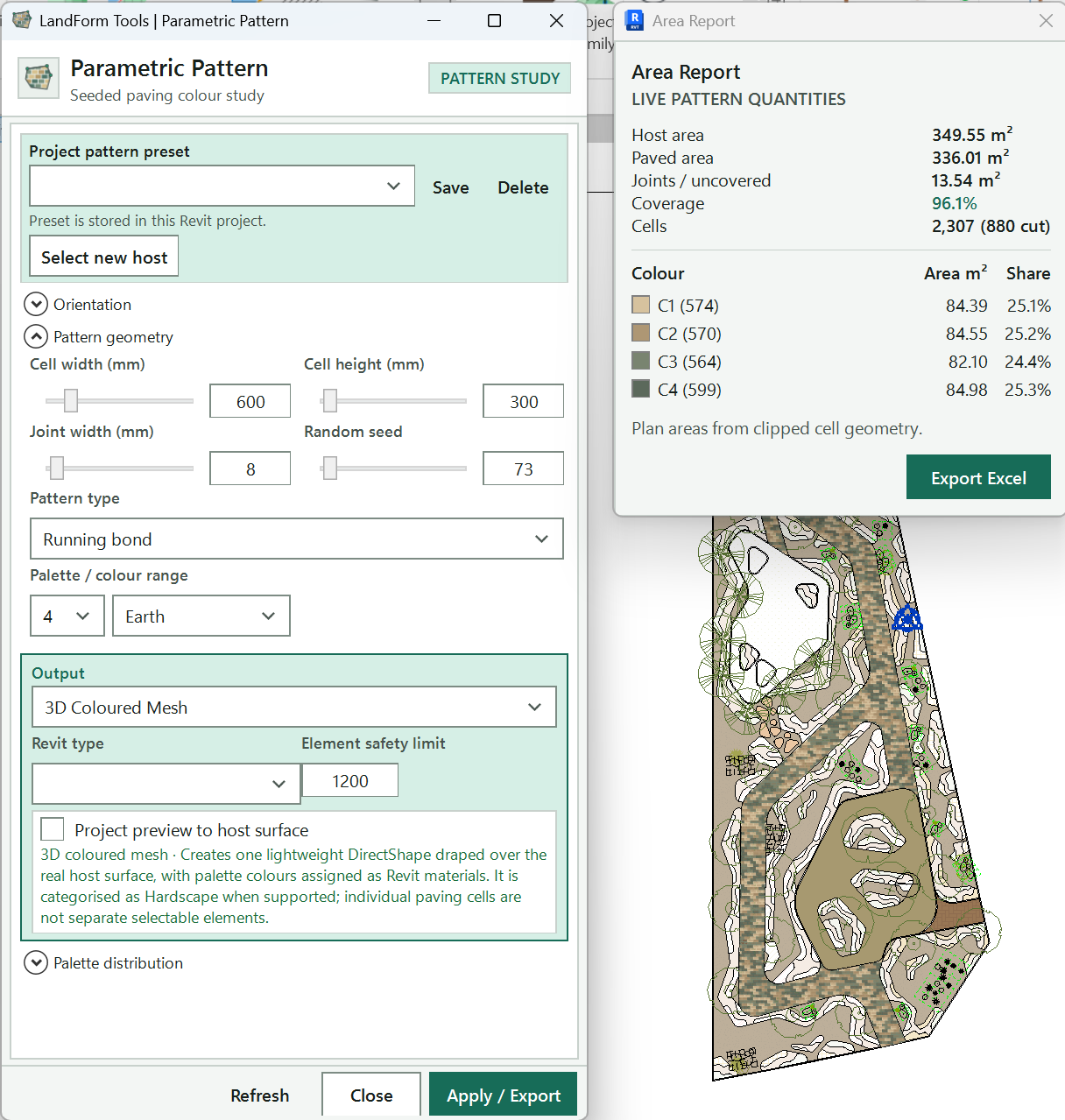Close the Area Report window
Screen dimensions: 1065x1120
point(1046,20)
